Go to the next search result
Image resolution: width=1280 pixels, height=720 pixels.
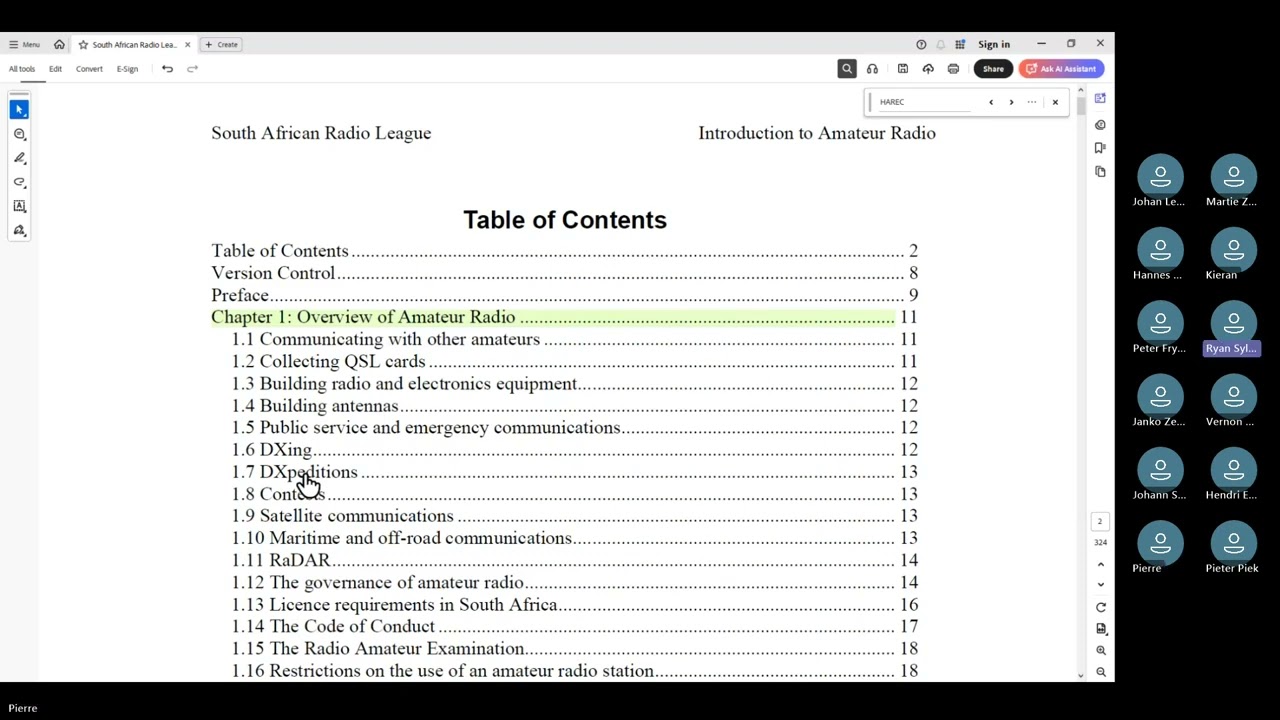(1011, 102)
